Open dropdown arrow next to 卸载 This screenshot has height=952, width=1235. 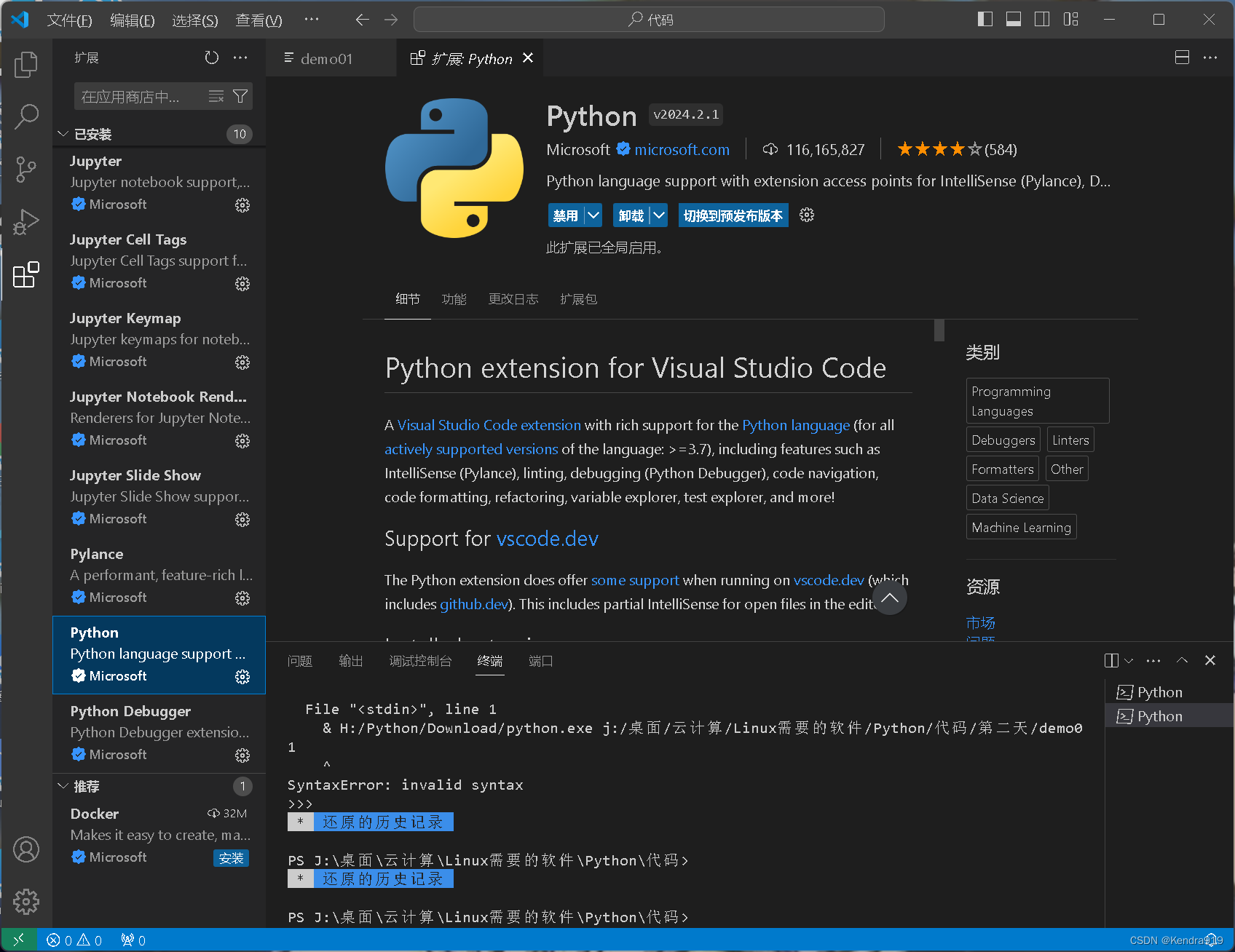659,215
